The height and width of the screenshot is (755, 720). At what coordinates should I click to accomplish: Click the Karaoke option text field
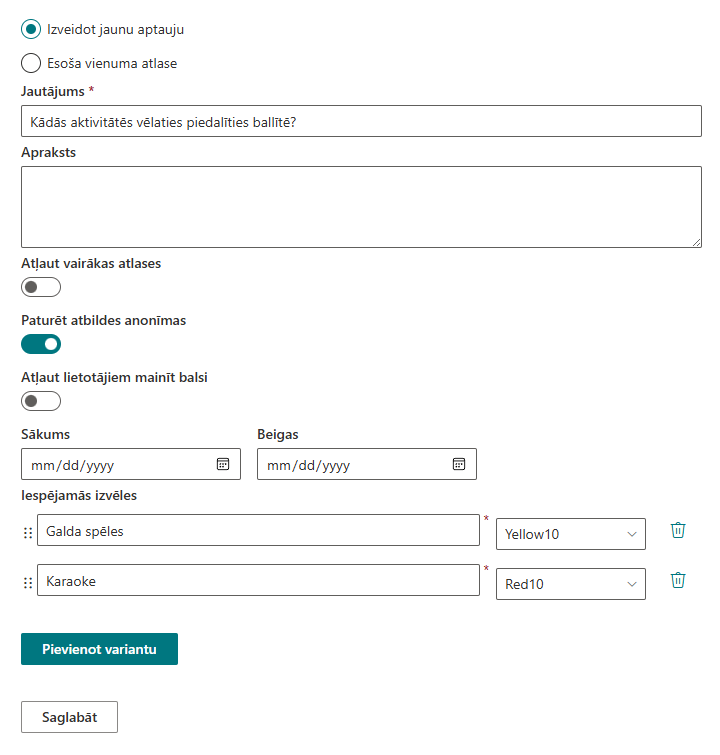coord(258,580)
